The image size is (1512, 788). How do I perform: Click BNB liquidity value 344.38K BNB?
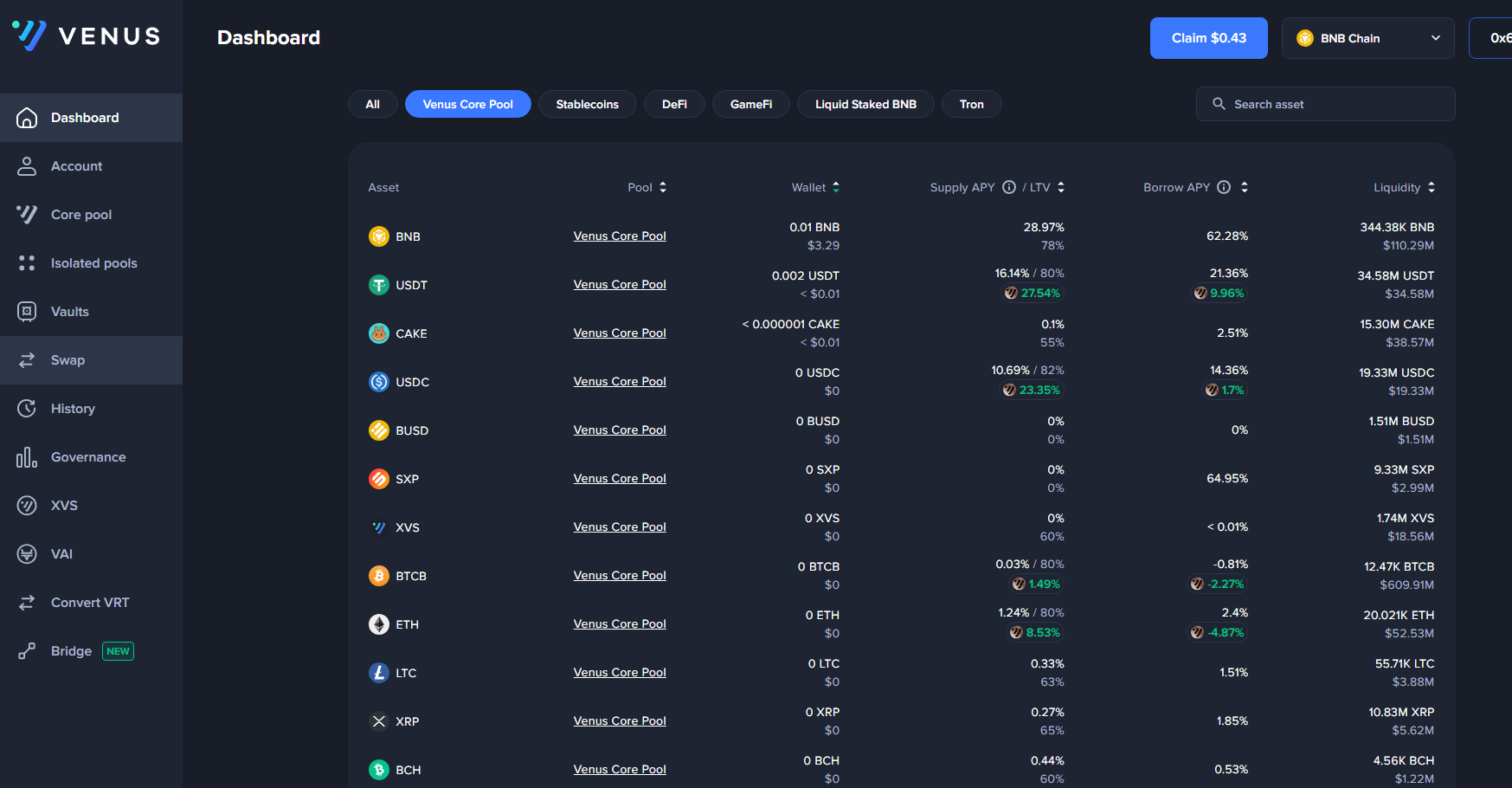(x=1397, y=227)
